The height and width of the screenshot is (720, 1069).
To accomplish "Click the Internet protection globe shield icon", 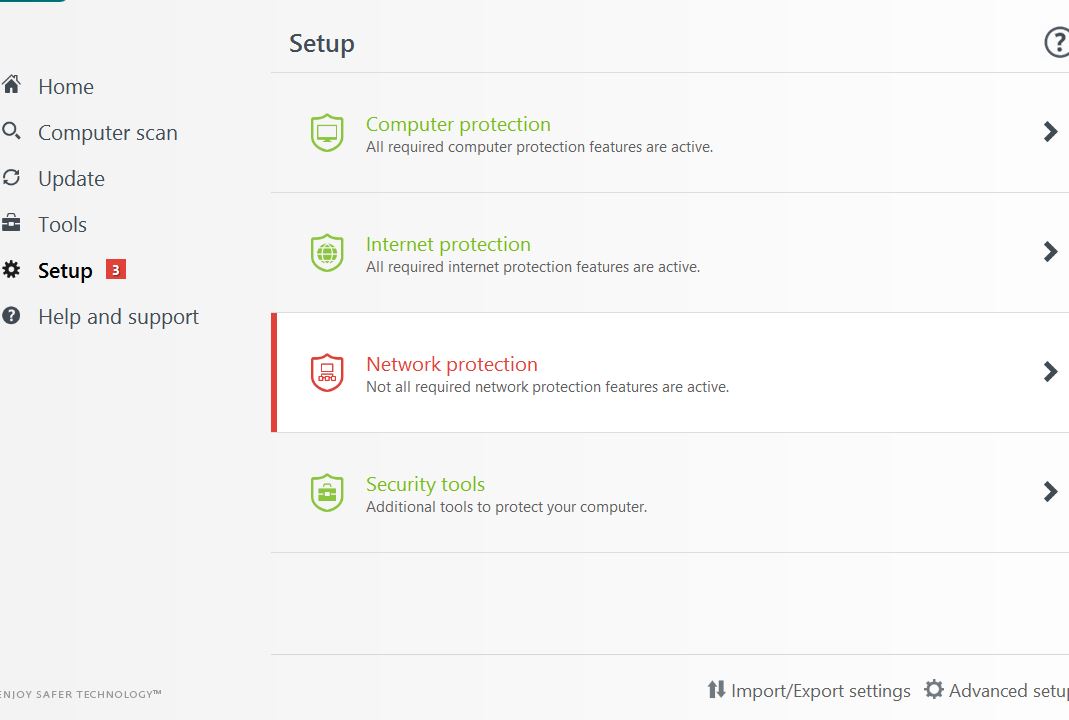I will click(x=327, y=253).
